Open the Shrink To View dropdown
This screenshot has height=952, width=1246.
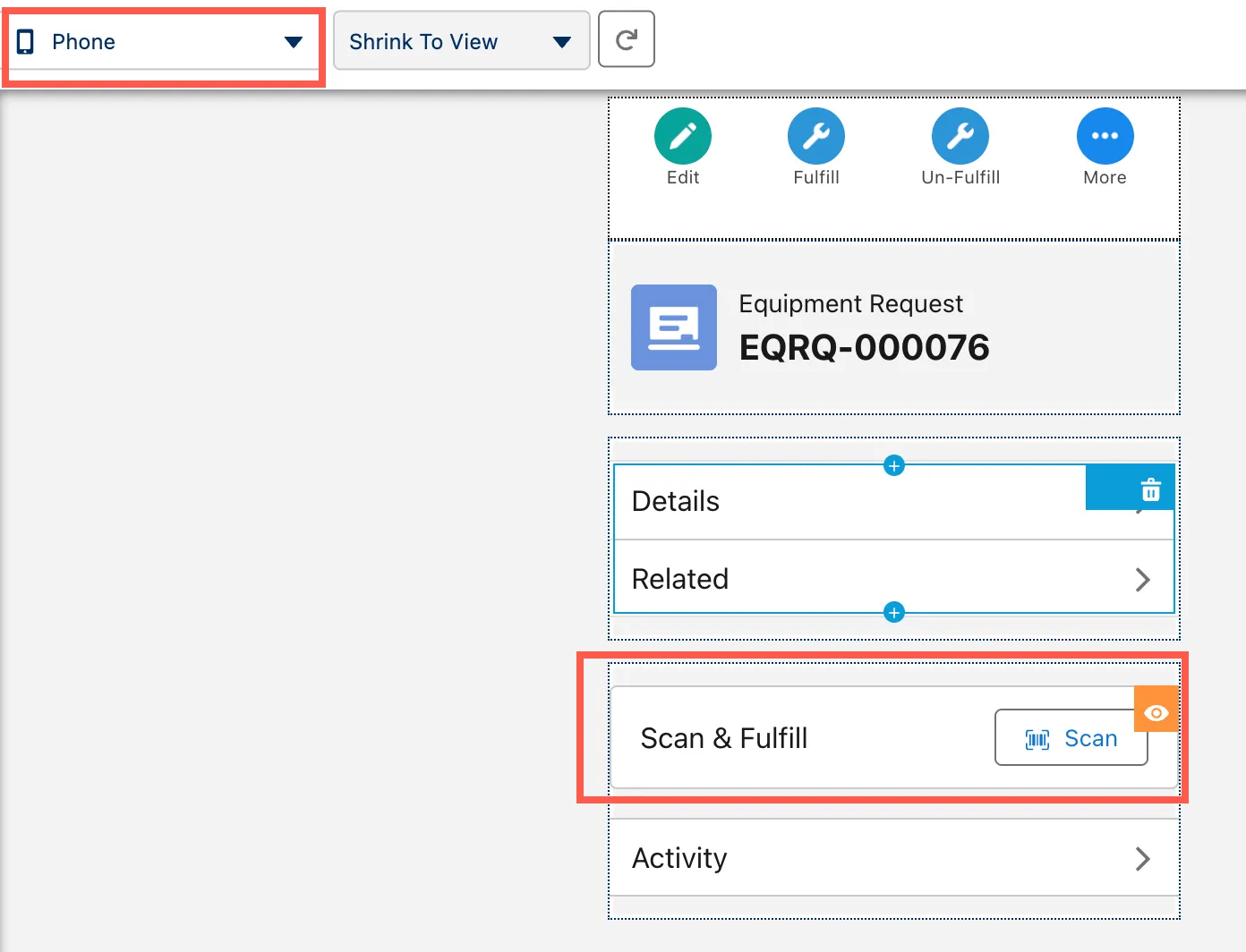tap(461, 40)
